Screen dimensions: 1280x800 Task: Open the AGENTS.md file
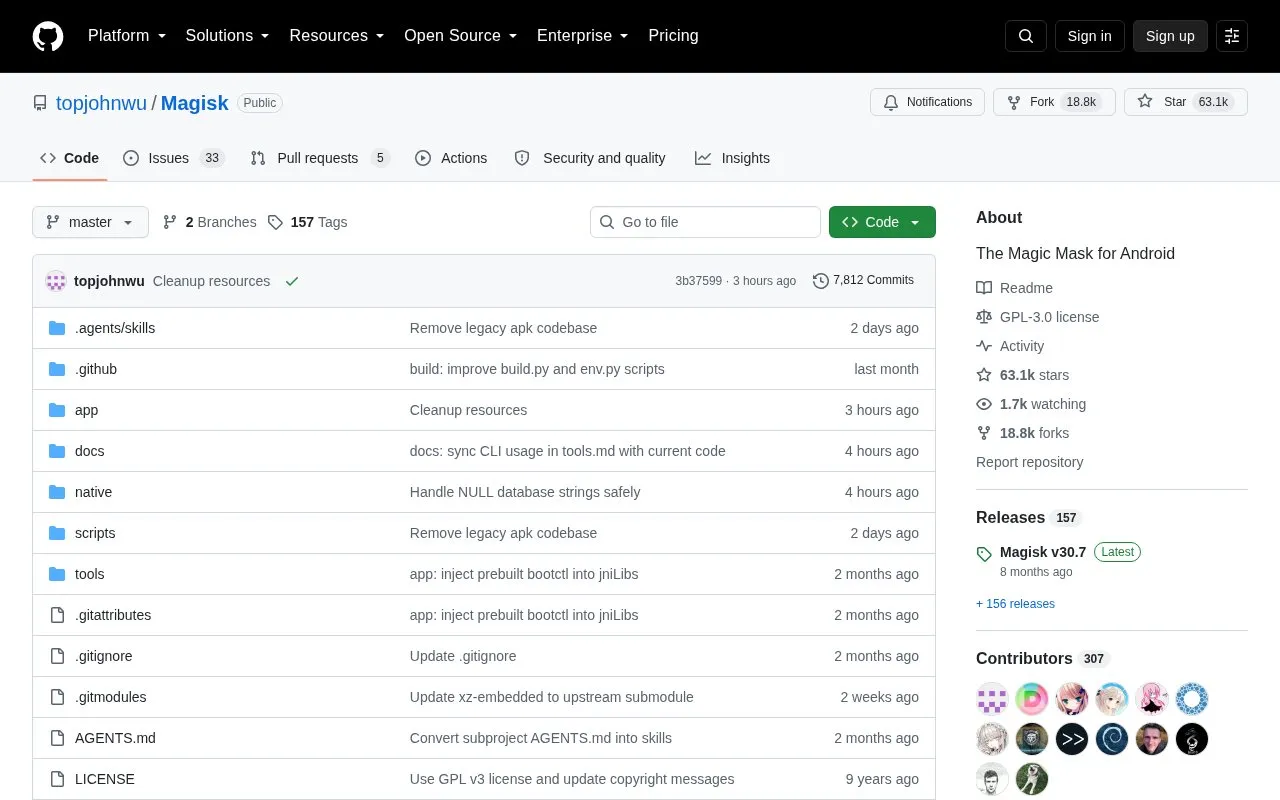tap(115, 738)
